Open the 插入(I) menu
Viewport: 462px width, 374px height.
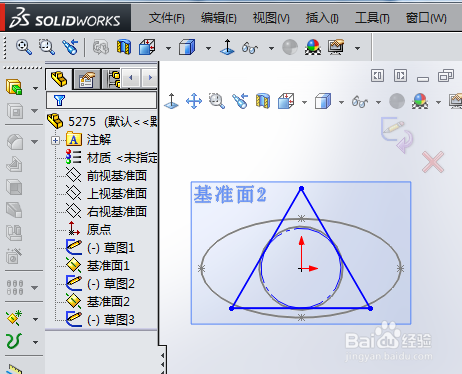click(322, 18)
